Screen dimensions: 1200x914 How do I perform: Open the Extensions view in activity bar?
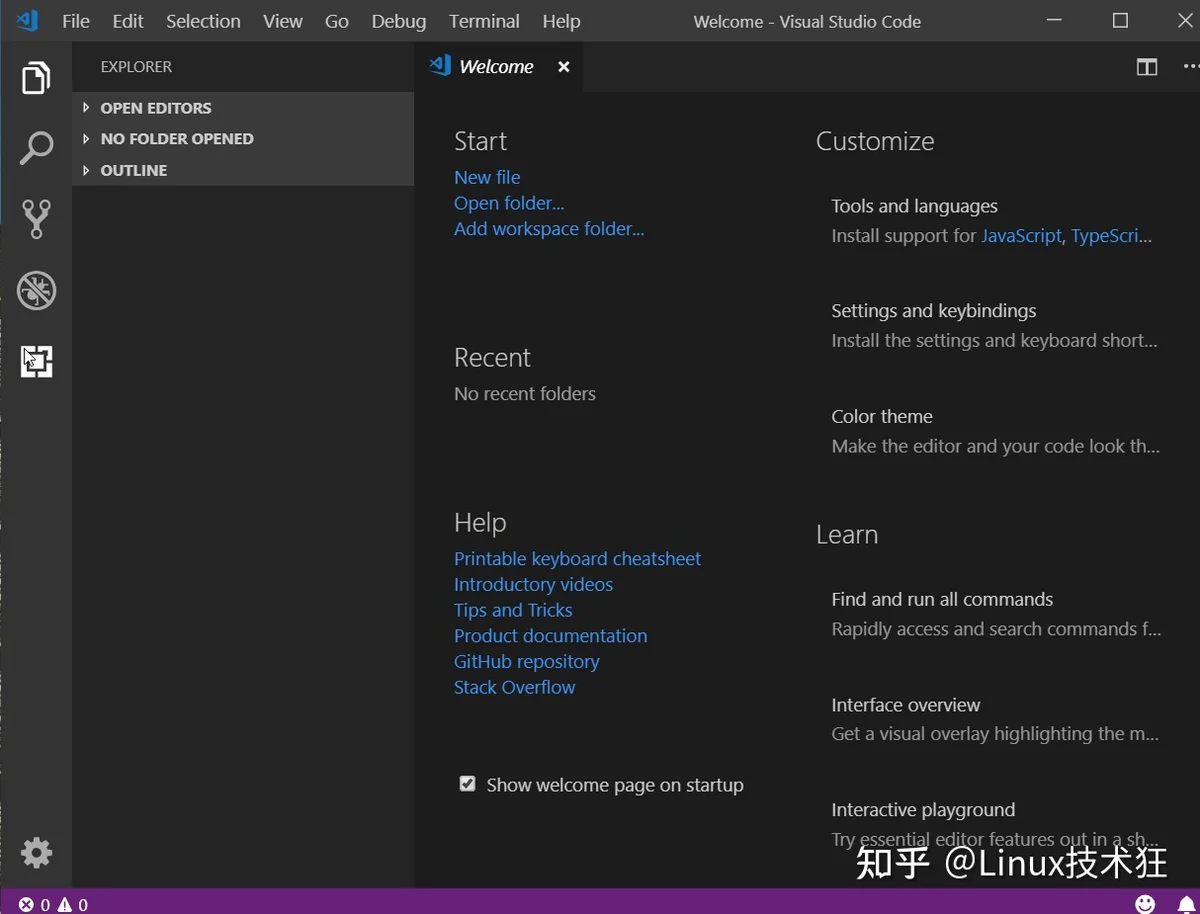click(x=36, y=361)
